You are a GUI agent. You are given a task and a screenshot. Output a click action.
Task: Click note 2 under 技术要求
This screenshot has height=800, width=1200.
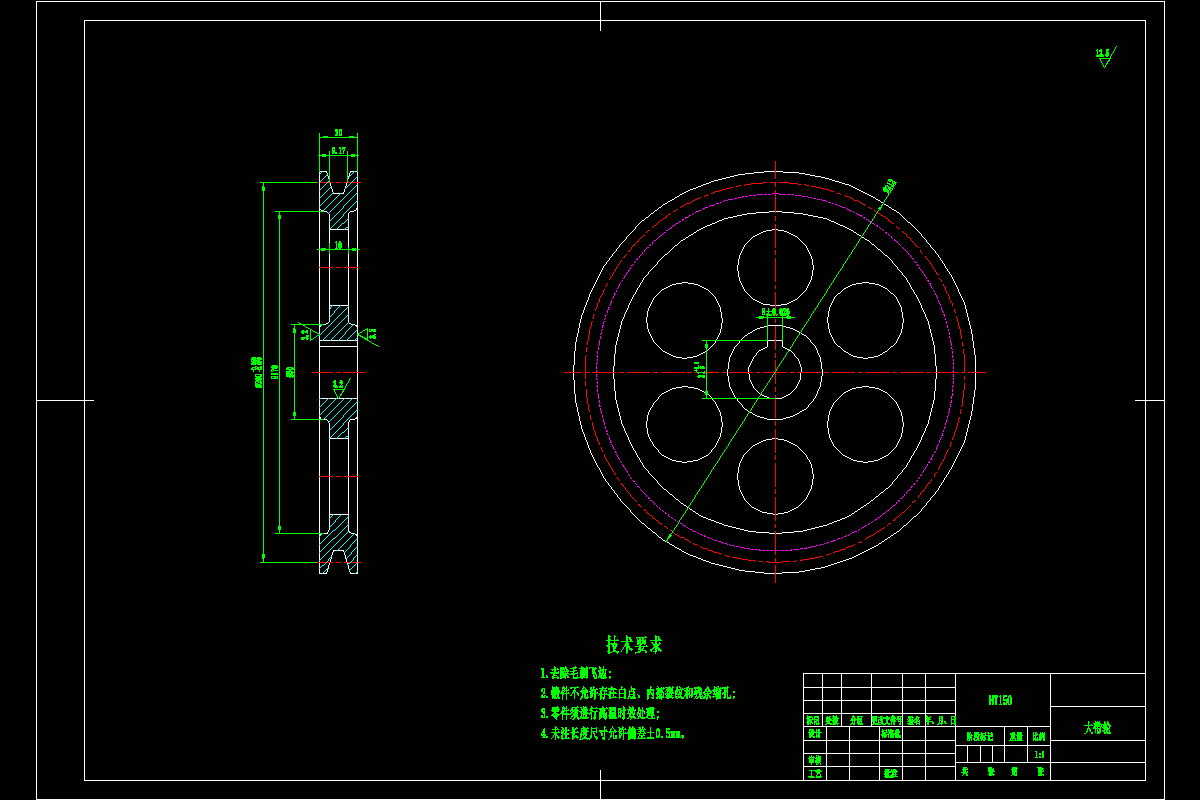tap(638, 693)
